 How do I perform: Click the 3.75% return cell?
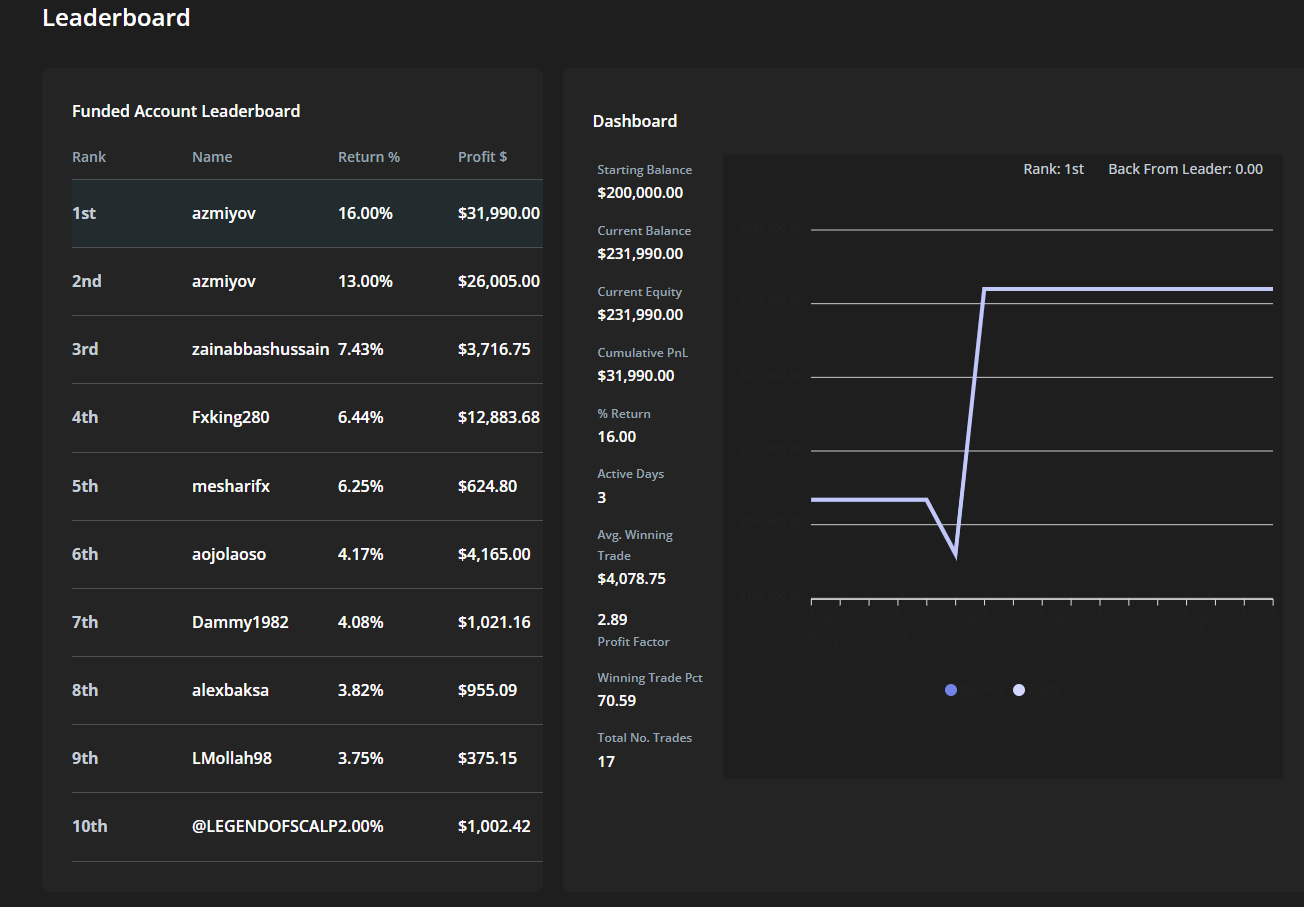(361, 758)
